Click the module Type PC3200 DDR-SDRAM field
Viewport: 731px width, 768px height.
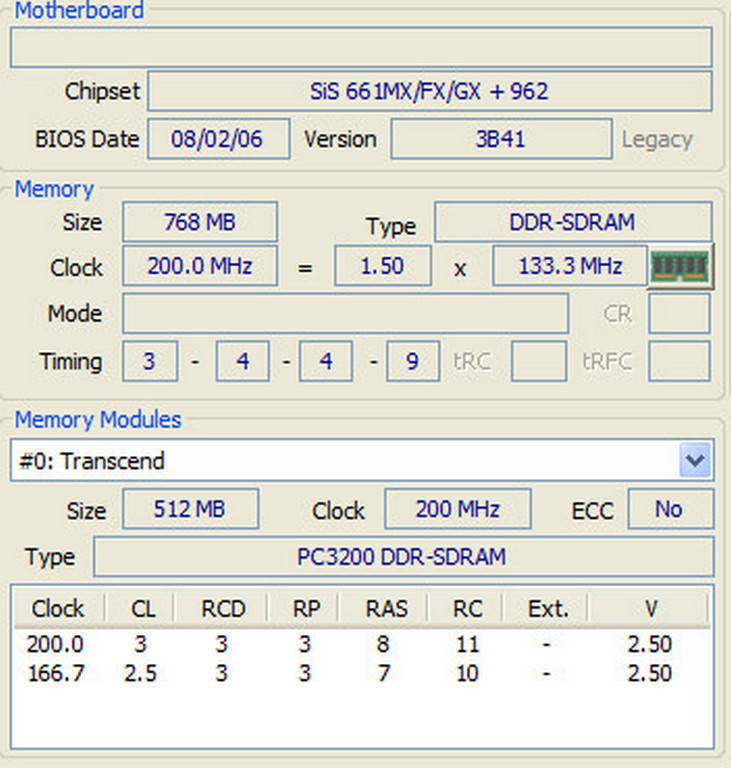pyautogui.click(x=403, y=556)
